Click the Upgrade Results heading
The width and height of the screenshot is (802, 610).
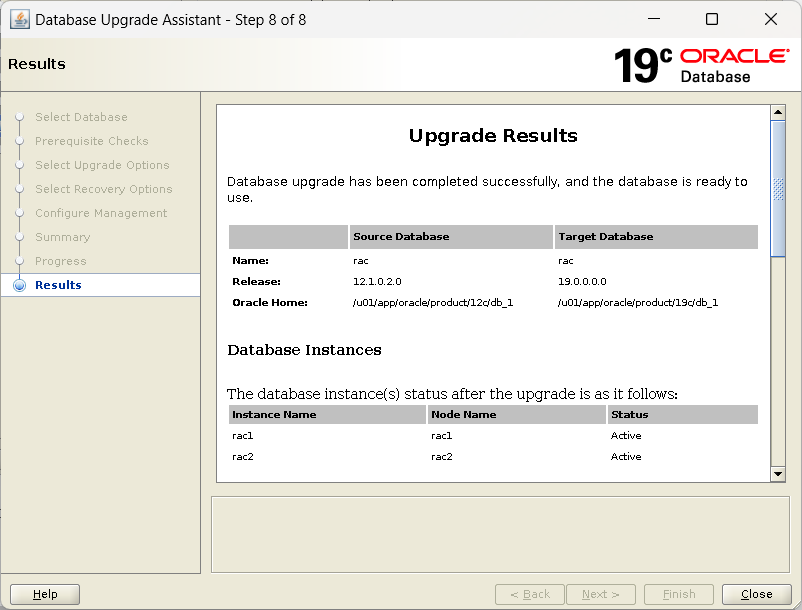pyautogui.click(x=493, y=135)
